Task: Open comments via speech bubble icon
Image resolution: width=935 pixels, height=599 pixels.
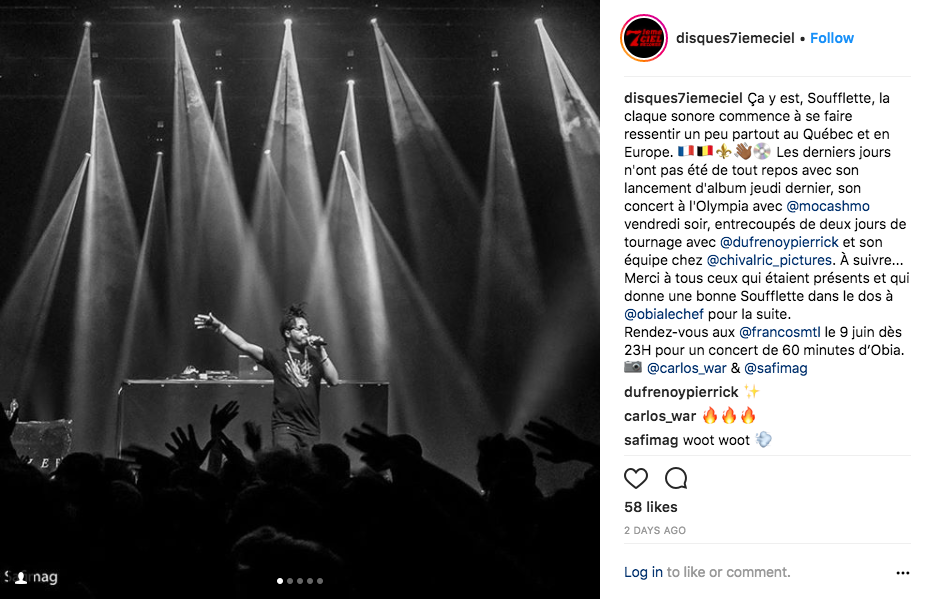Action: 676,478
